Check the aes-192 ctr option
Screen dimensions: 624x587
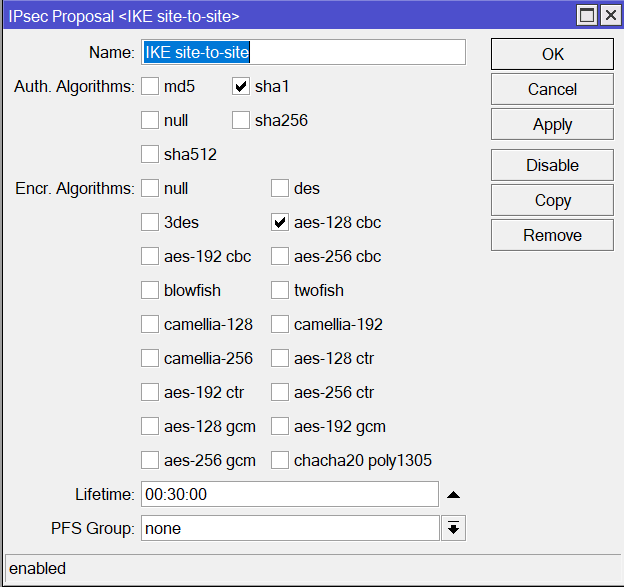(150, 392)
